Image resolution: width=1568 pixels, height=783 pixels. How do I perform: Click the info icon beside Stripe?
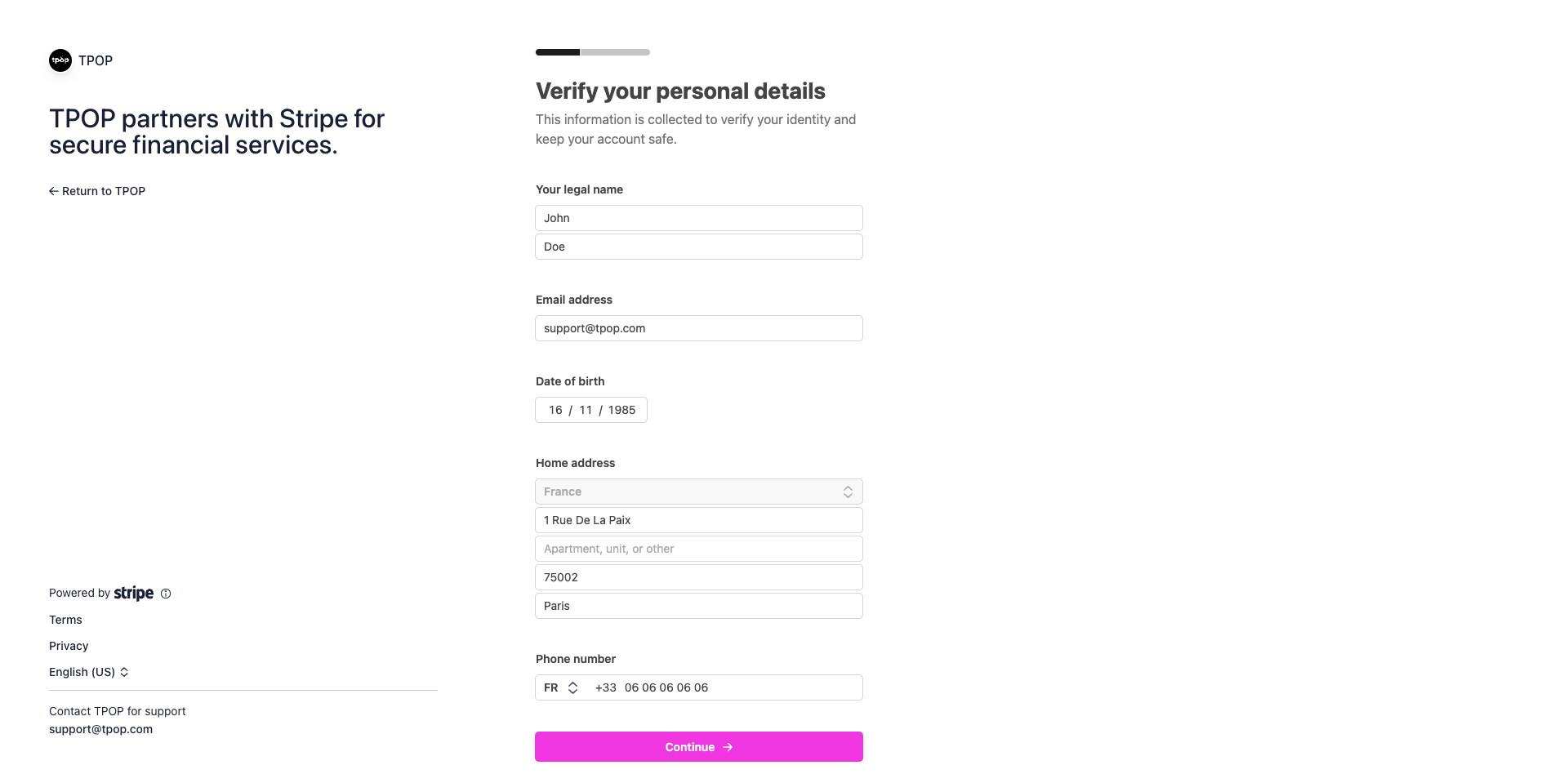(166, 594)
